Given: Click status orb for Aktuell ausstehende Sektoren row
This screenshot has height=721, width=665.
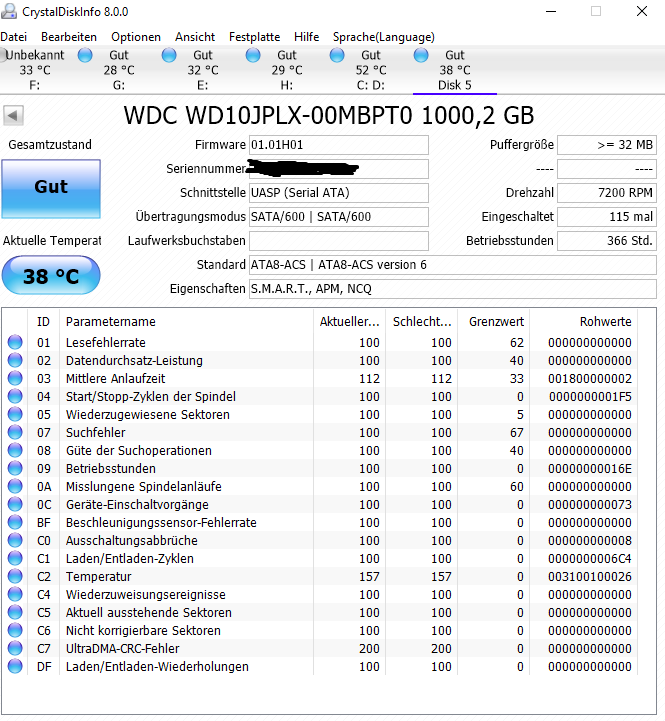Looking at the screenshot, I should 15,612.
